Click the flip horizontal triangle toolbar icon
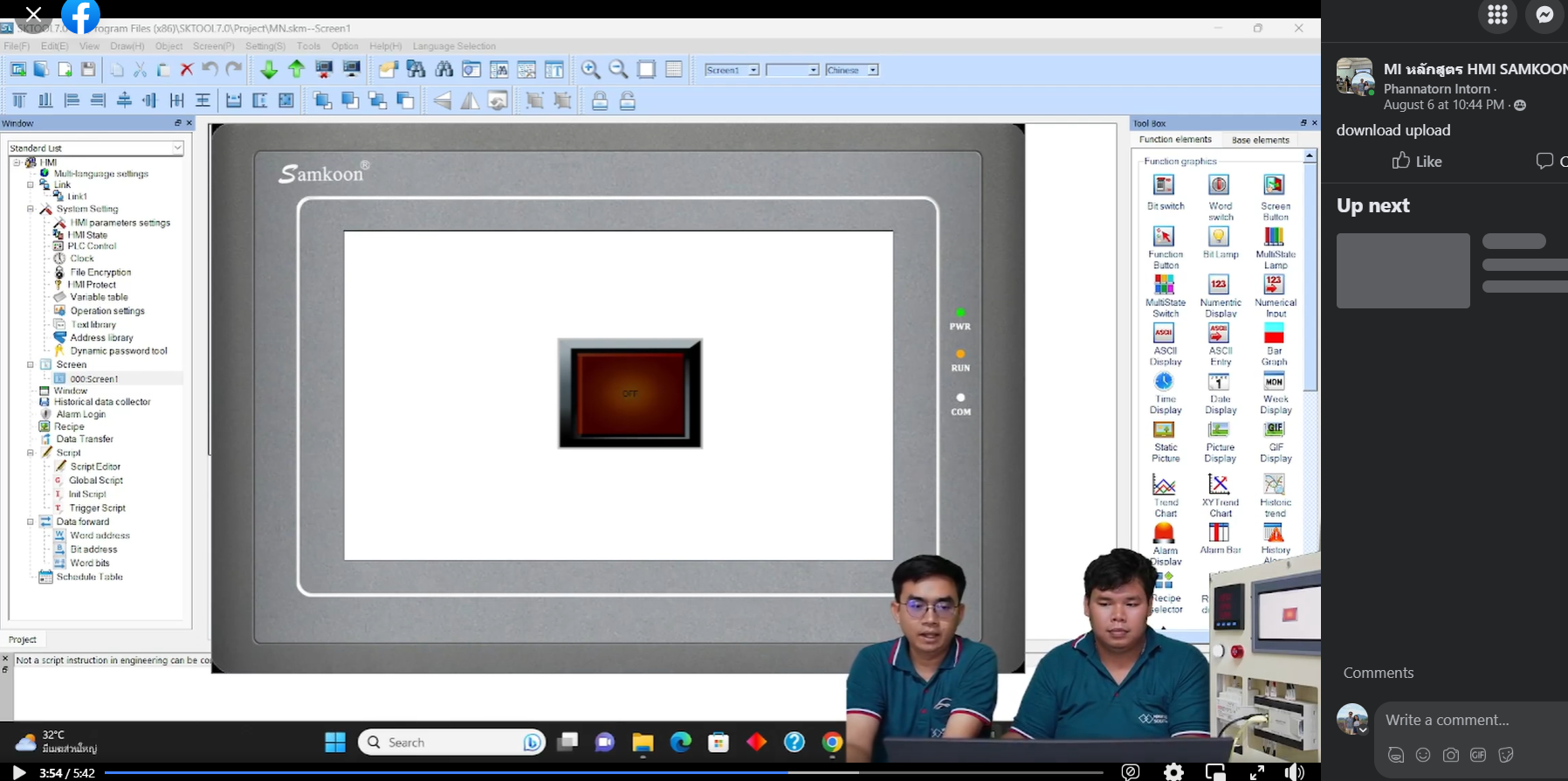 (471, 101)
